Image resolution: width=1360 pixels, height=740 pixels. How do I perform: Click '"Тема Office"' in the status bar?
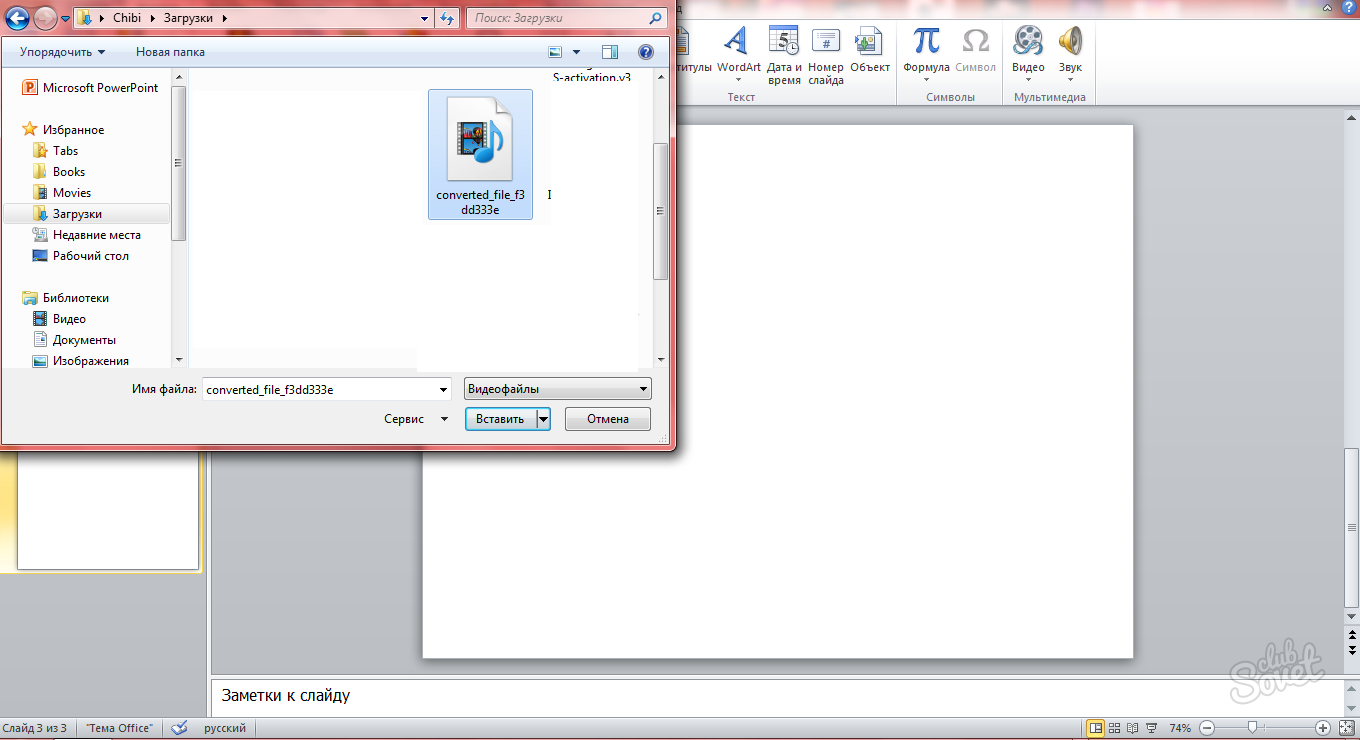119,728
